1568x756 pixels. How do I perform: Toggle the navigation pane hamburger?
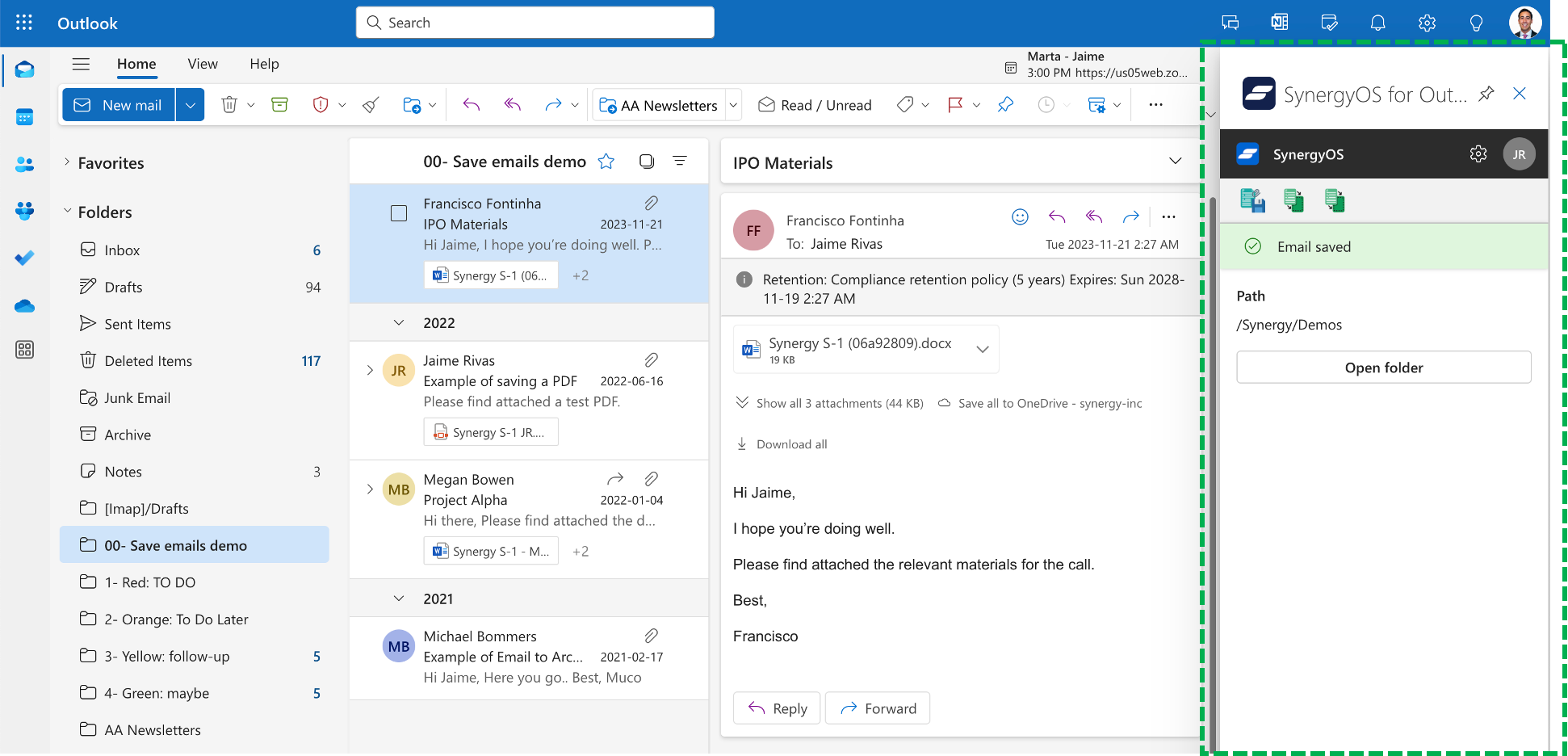coord(81,64)
